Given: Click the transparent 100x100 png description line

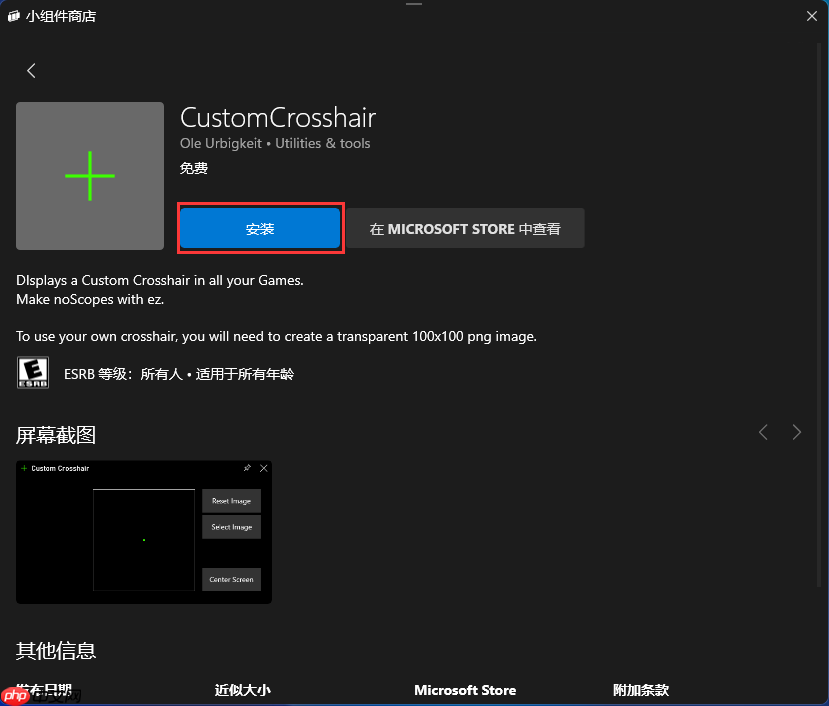Looking at the screenshot, I should coord(277,336).
